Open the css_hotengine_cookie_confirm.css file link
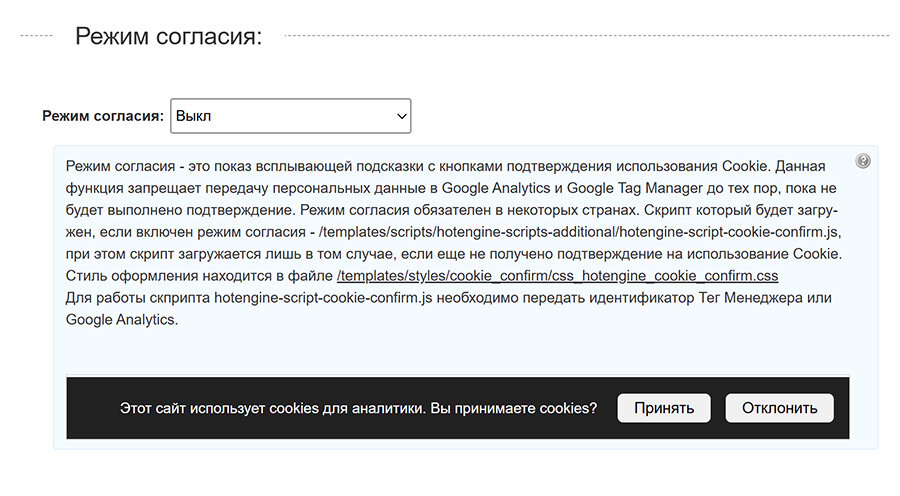Viewport: 900px width, 496px height. [557, 275]
